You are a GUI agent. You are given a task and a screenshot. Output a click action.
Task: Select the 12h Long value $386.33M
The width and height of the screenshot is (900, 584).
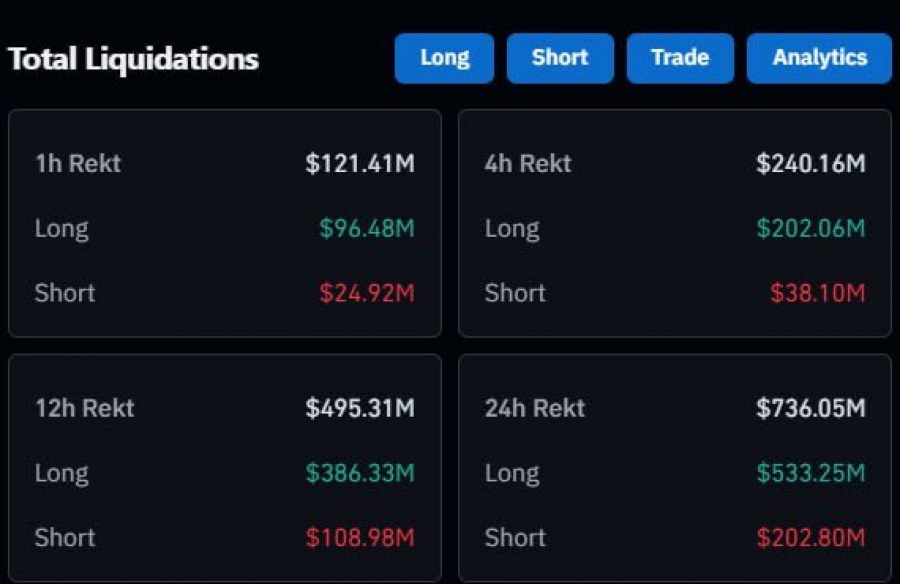(x=360, y=473)
